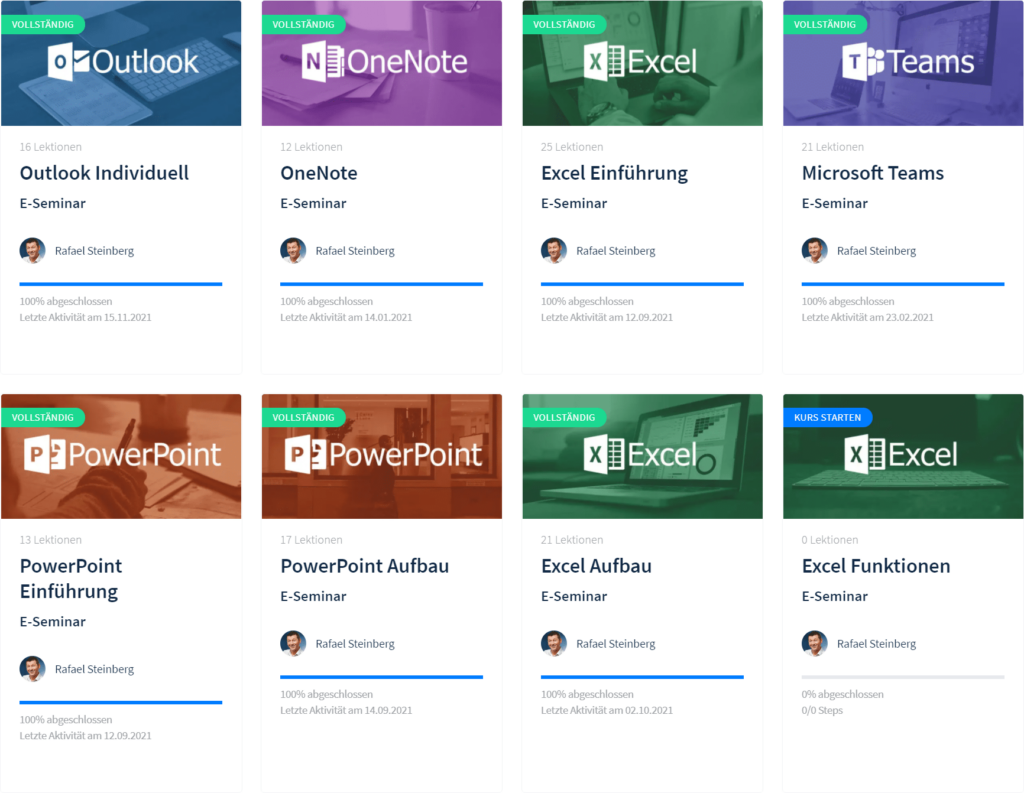The height and width of the screenshot is (793, 1024).
Task: Click instructor avatar on Excel Einführung card
Action: pos(554,250)
